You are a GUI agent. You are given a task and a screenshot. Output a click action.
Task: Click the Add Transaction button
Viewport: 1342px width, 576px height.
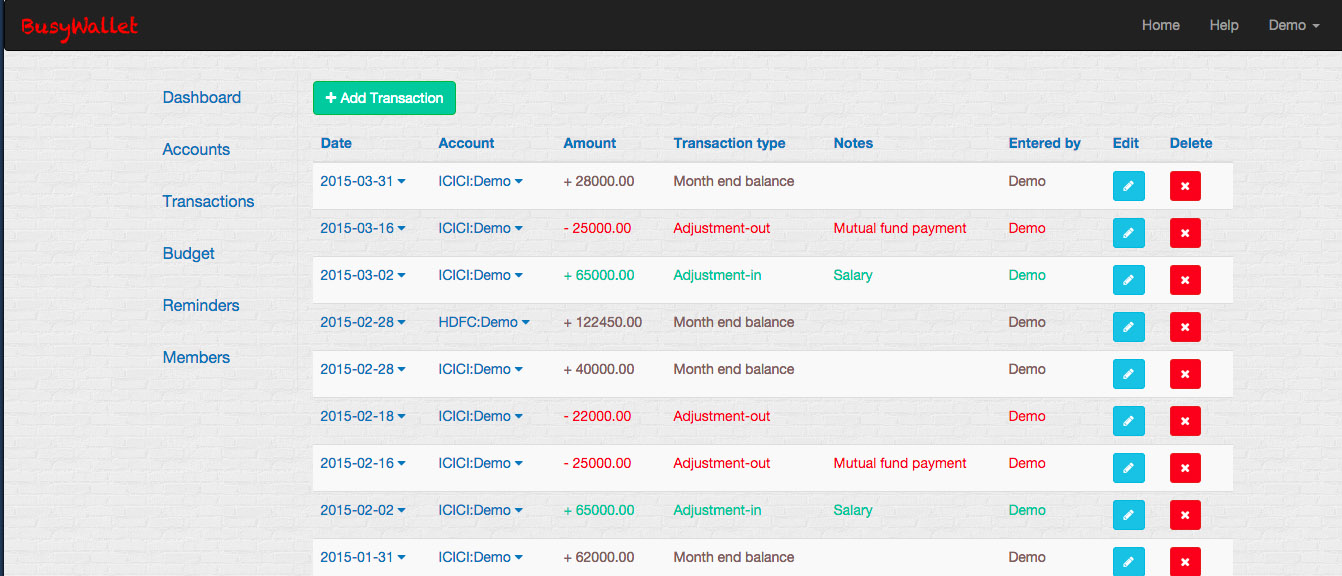[384, 98]
